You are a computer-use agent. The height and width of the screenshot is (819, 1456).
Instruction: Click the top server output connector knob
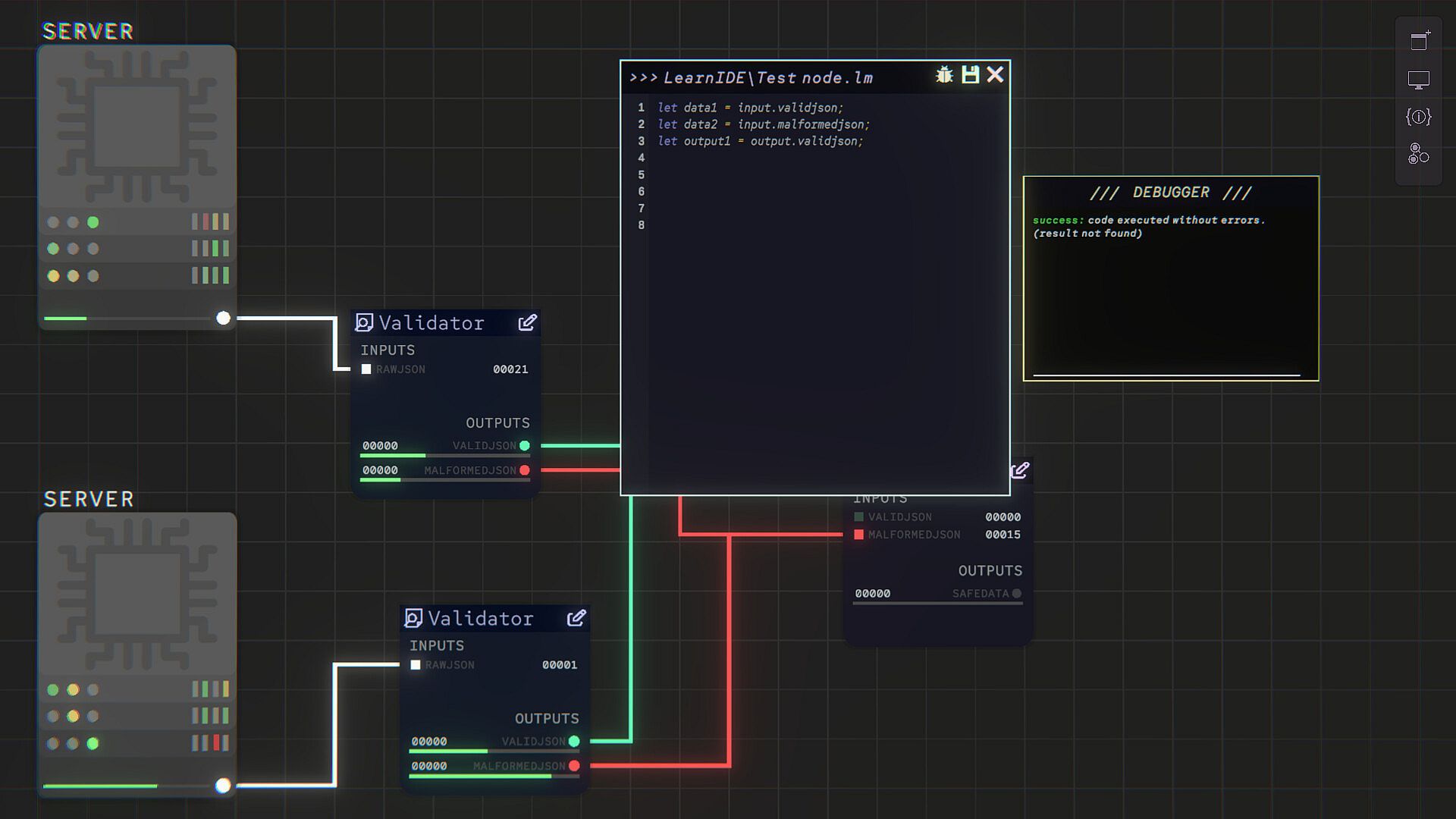(x=223, y=318)
